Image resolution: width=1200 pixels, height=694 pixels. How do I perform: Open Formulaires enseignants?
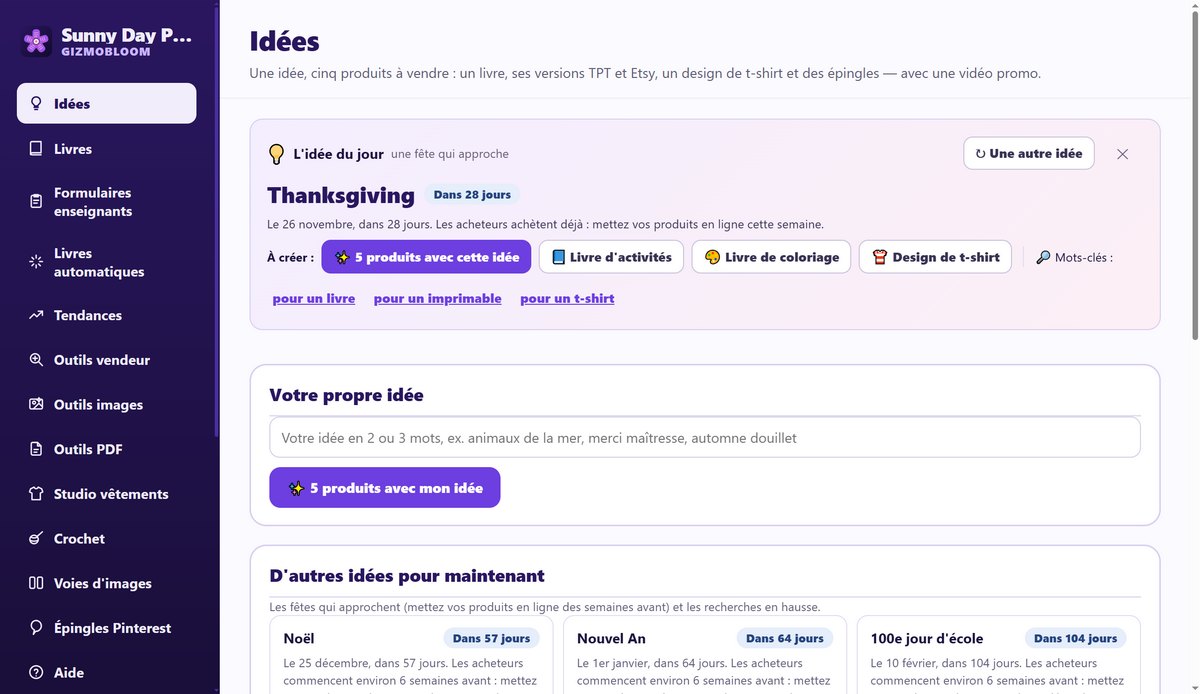(x=106, y=201)
